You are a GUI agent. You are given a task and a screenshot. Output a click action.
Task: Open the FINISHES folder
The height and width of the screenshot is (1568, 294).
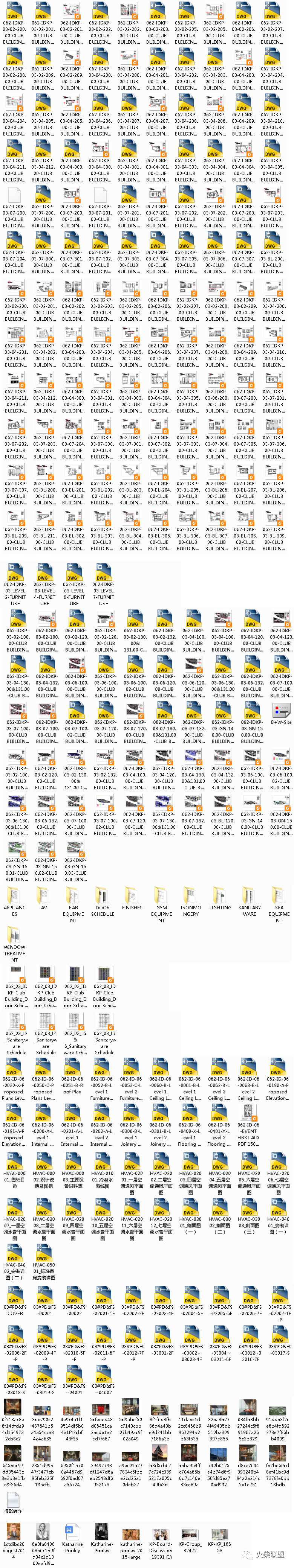click(x=132, y=896)
